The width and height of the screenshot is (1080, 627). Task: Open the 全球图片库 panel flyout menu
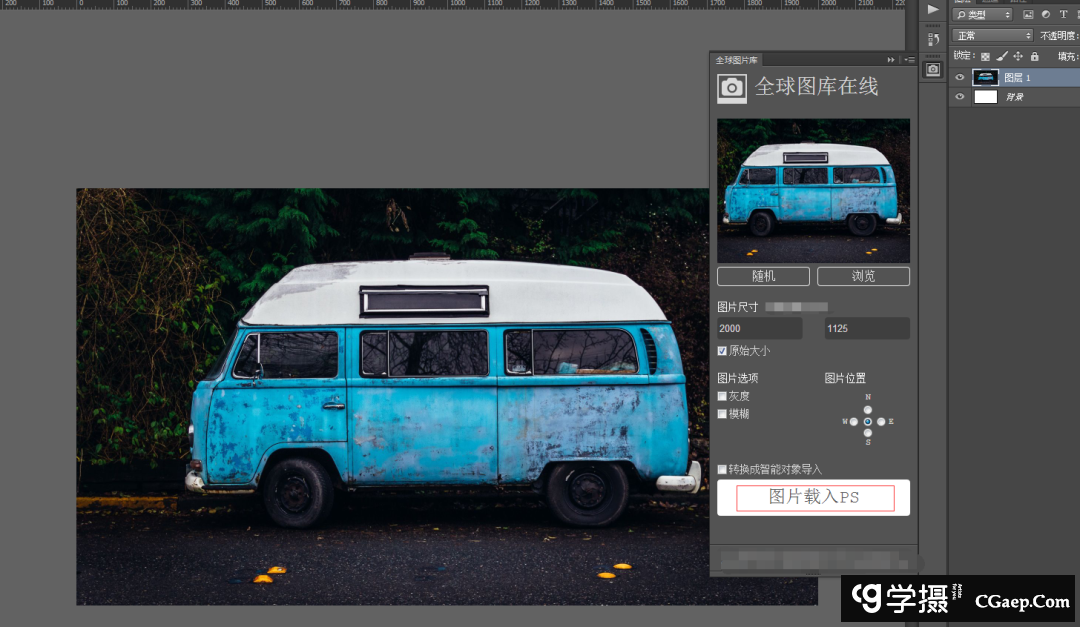point(909,60)
